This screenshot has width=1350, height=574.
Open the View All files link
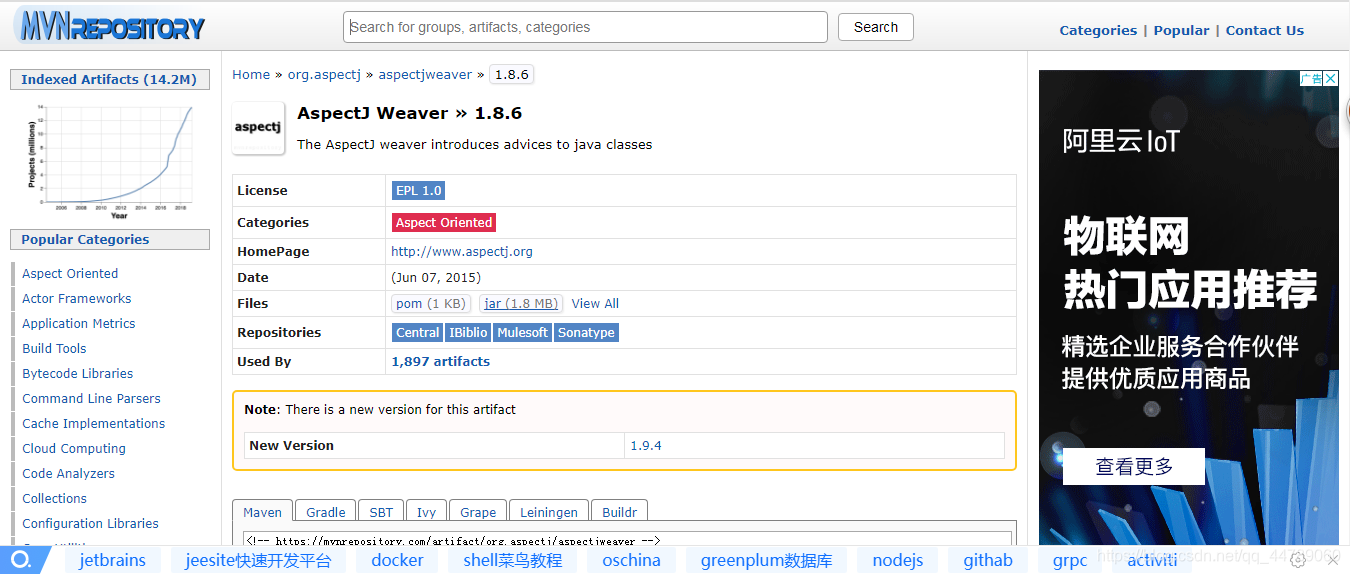pyautogui.click(x=595, y=303)
